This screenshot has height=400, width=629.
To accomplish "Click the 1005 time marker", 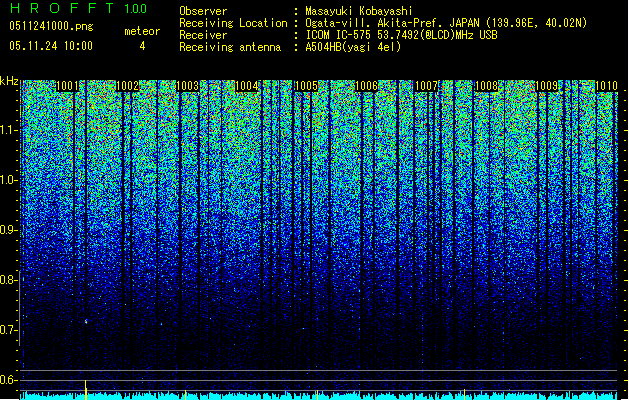I will click(307, 86).
